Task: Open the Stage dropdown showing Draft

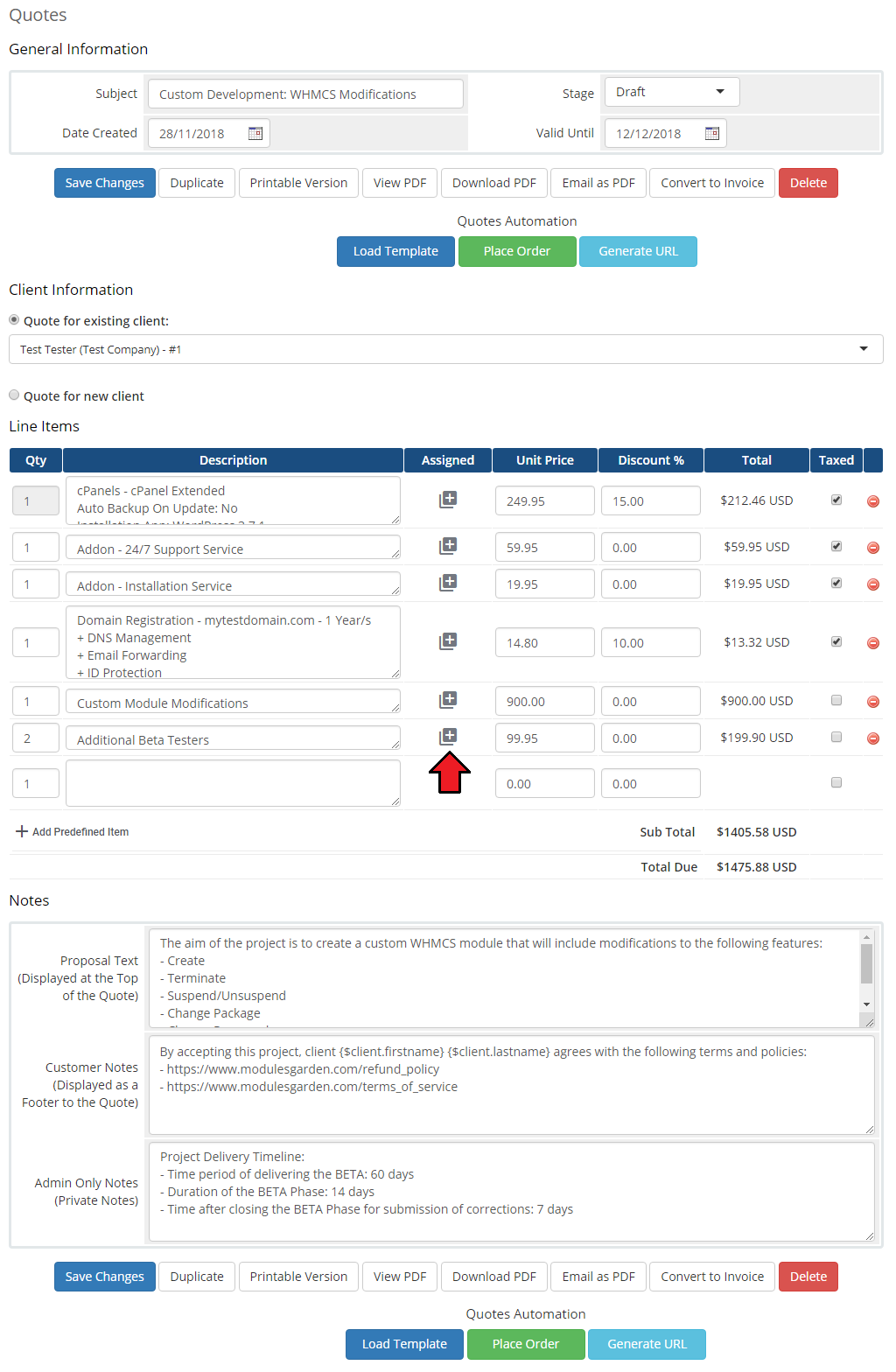Action: click(672, 92)
